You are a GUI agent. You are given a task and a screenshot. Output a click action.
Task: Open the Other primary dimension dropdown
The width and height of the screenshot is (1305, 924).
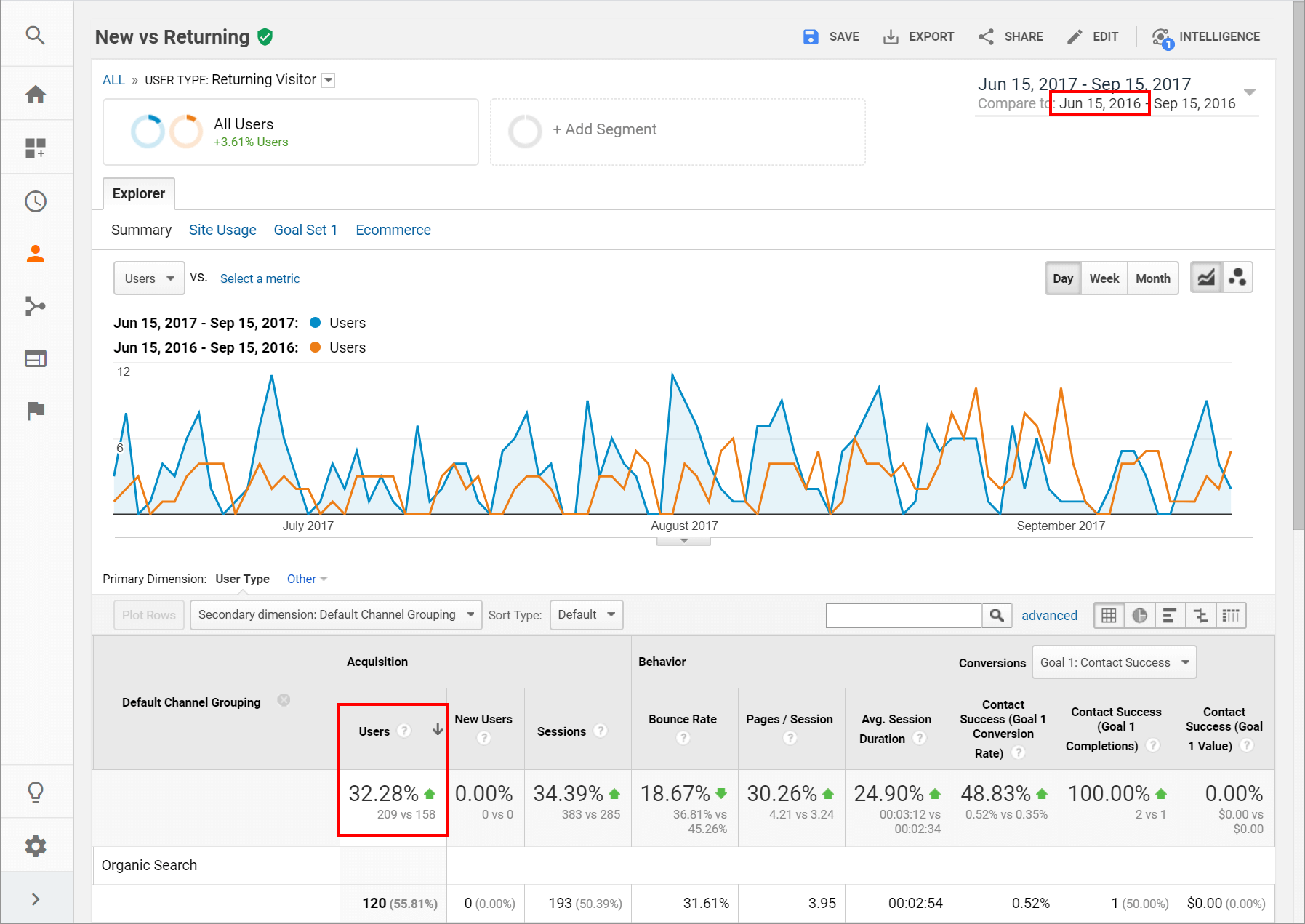click(x=307, y=579)
